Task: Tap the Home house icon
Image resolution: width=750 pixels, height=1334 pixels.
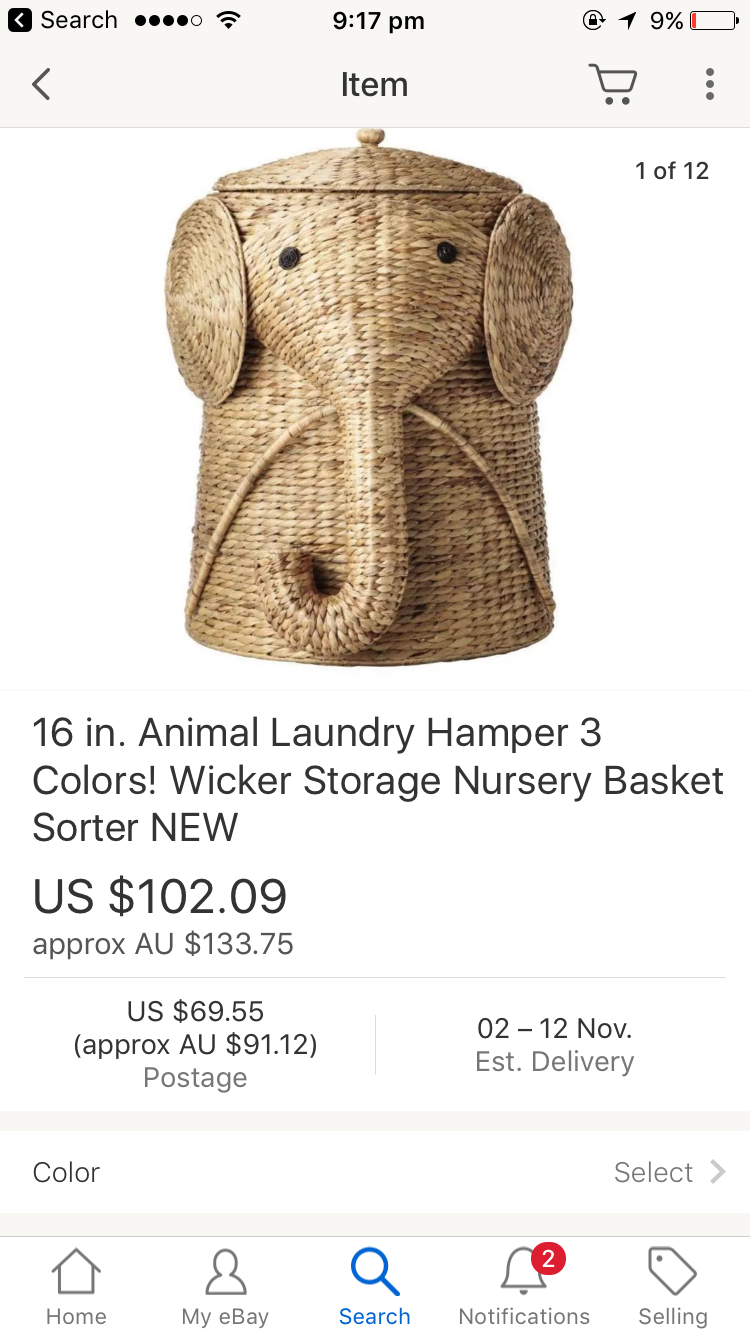Action: pyautogui.click(x=76, y=1272)
